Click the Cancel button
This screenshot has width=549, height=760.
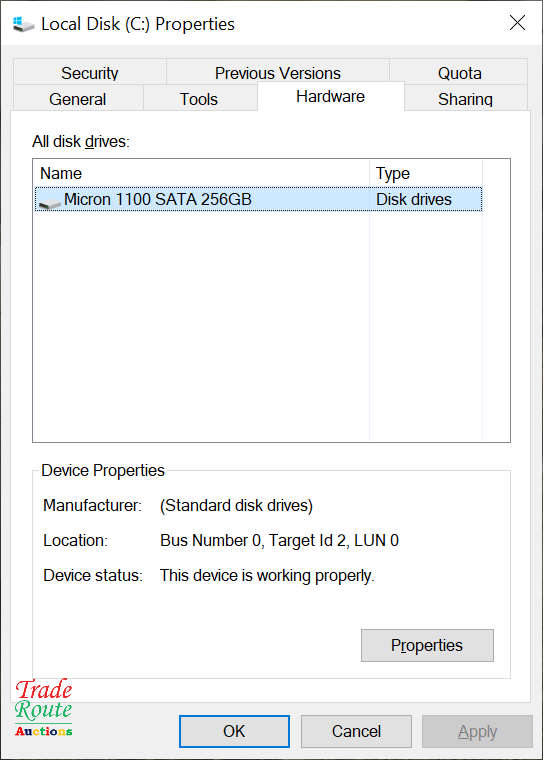(x=356, y=731)
